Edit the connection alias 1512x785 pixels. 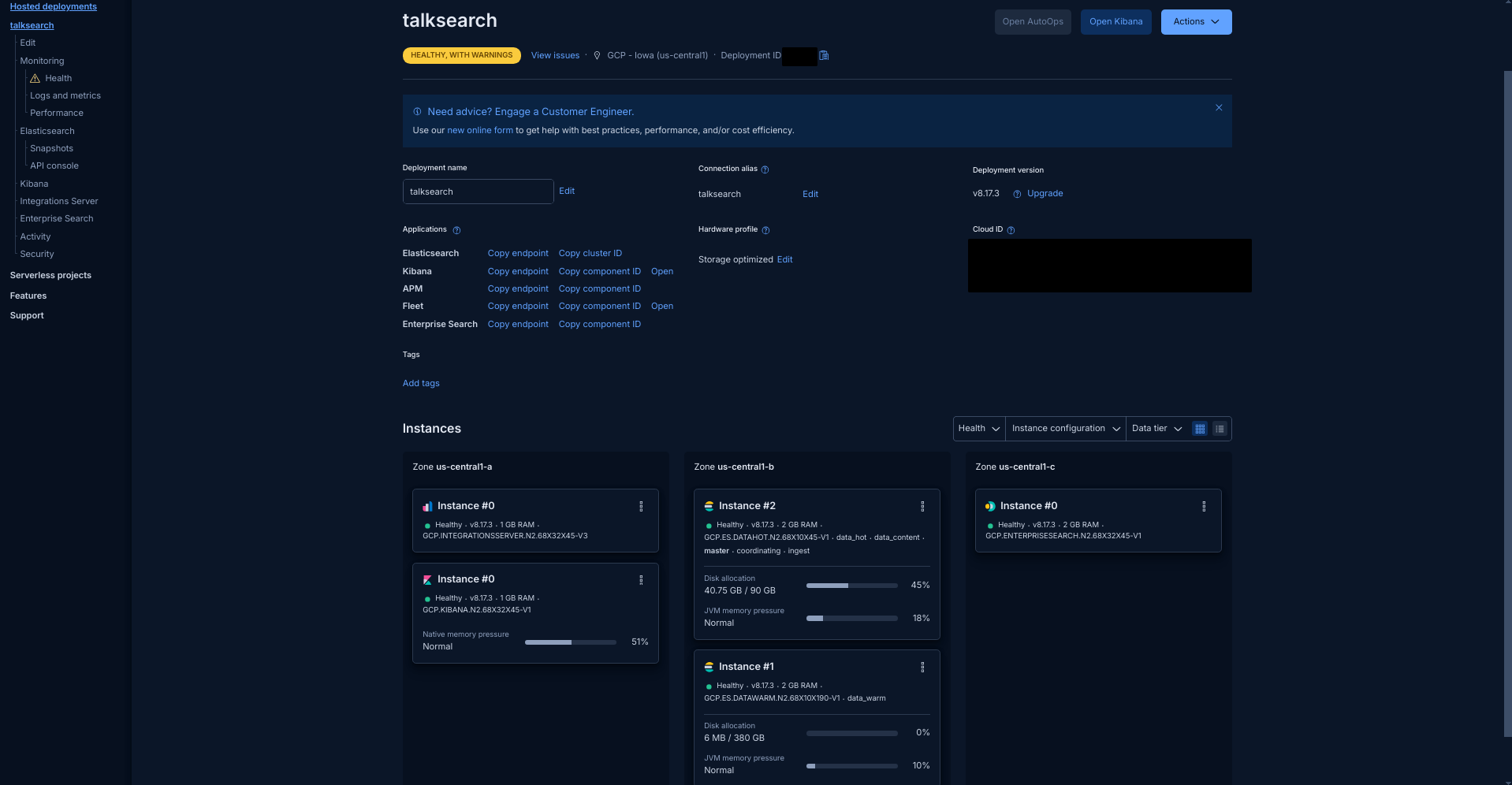(x=810, y=195)
